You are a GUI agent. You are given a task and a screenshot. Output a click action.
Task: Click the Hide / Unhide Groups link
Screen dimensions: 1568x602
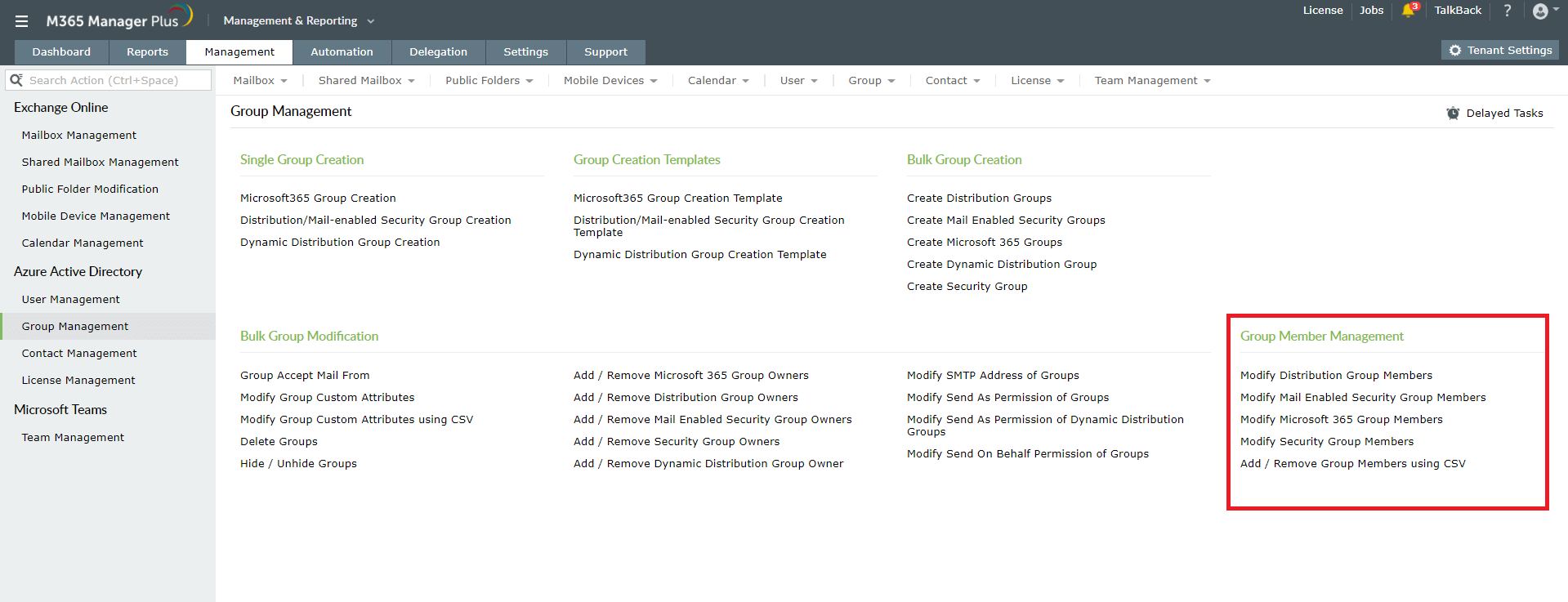coord(298,463)
